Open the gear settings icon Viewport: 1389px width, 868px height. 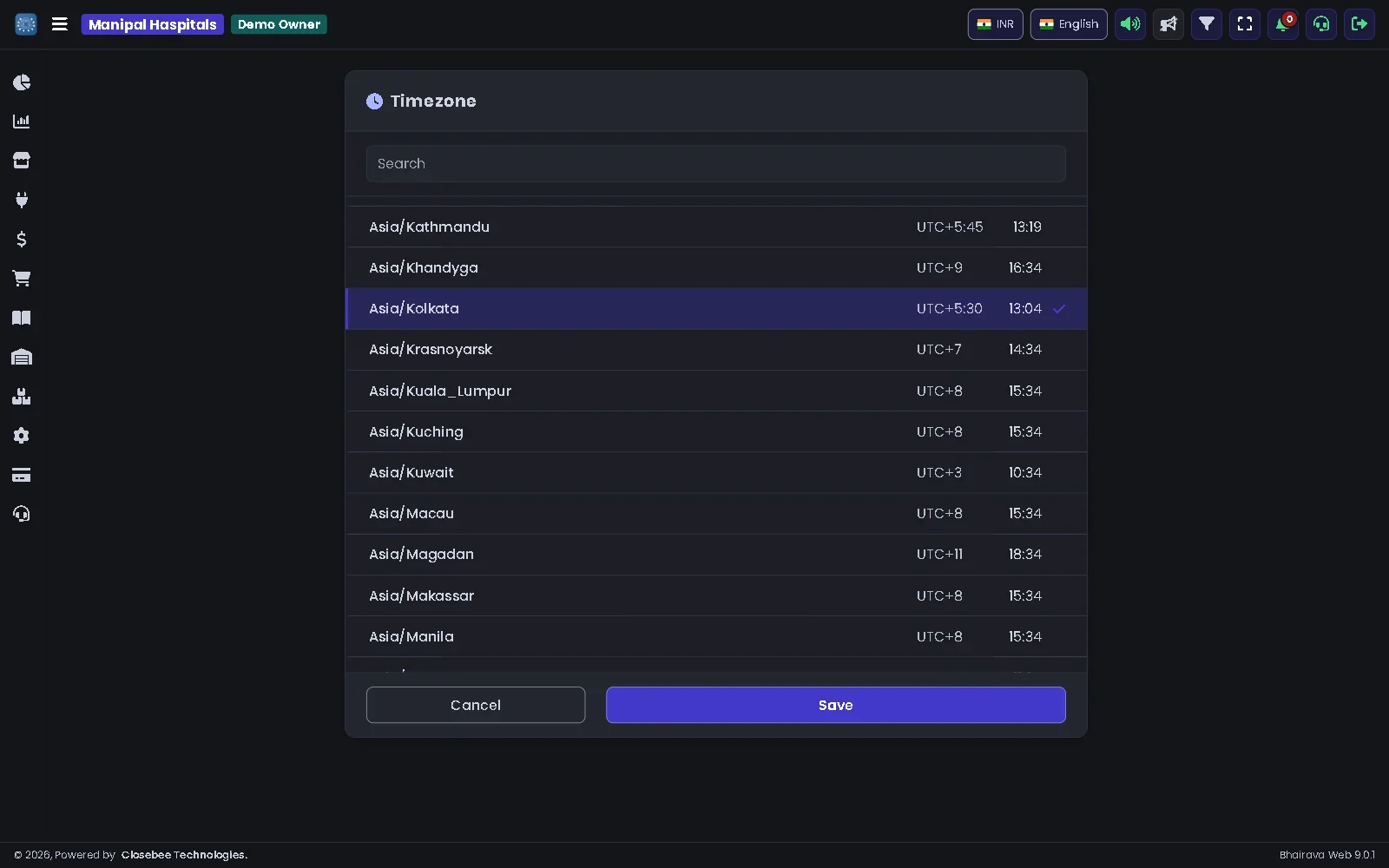click(22, 436)
